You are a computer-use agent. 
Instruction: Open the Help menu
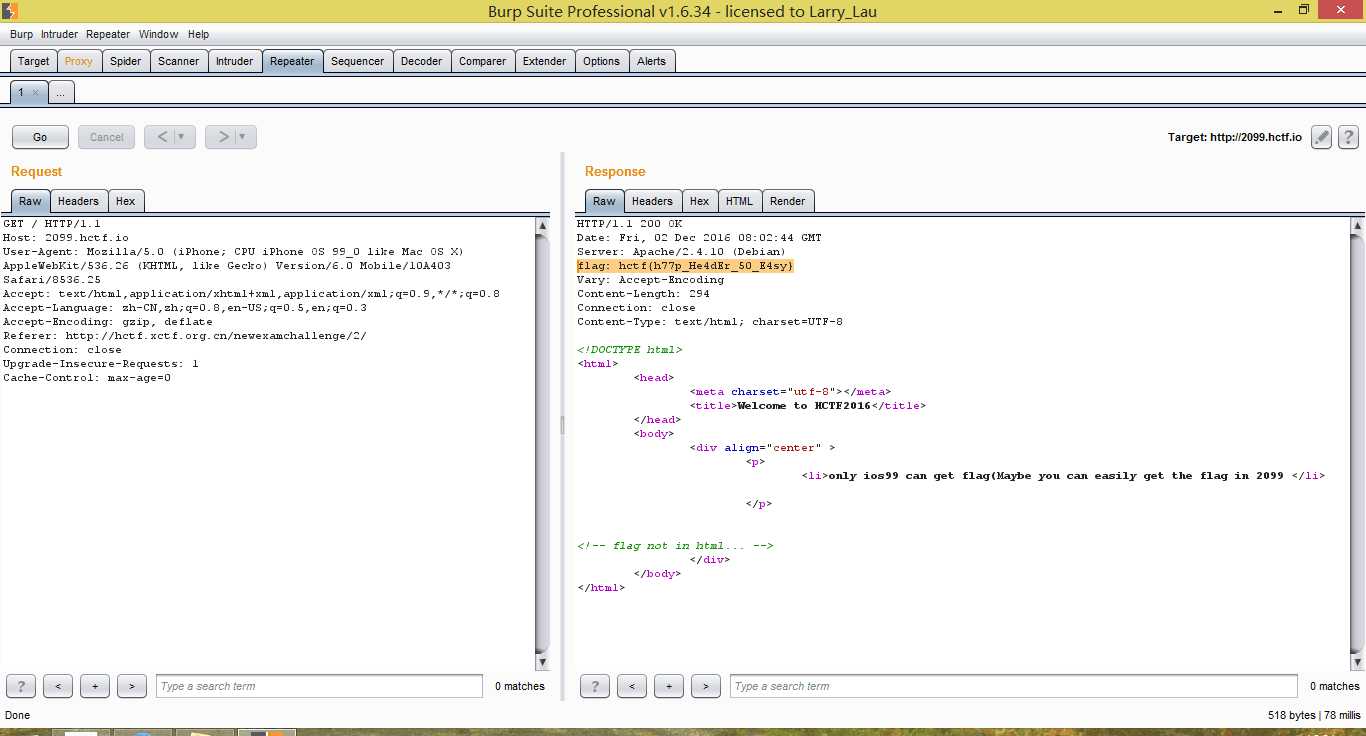point(199,34)
